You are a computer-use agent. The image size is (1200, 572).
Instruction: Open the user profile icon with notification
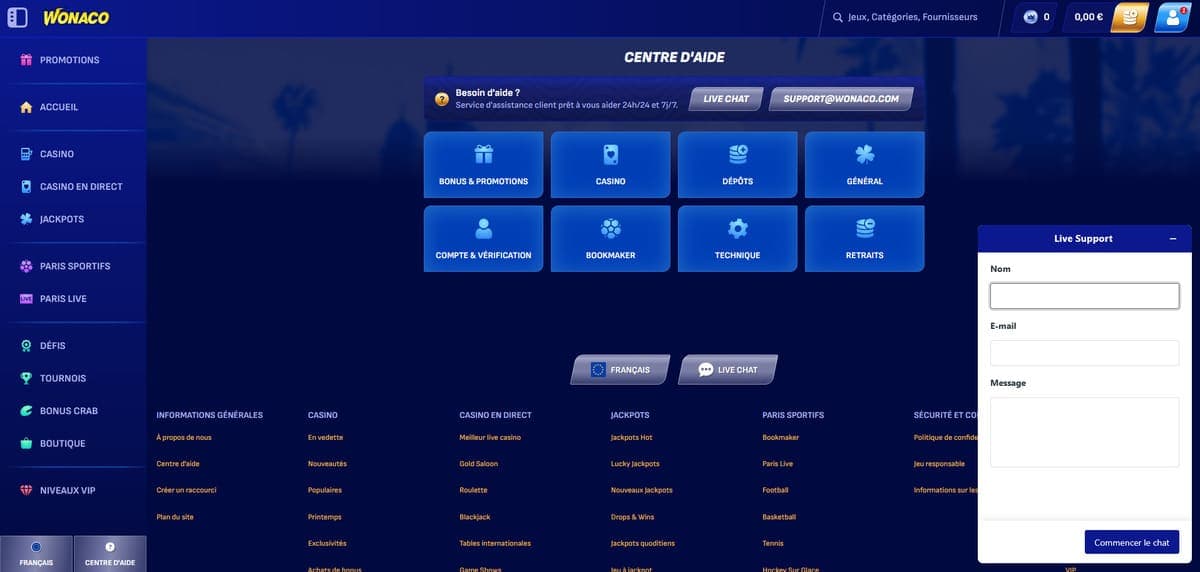click(1172, 17)
